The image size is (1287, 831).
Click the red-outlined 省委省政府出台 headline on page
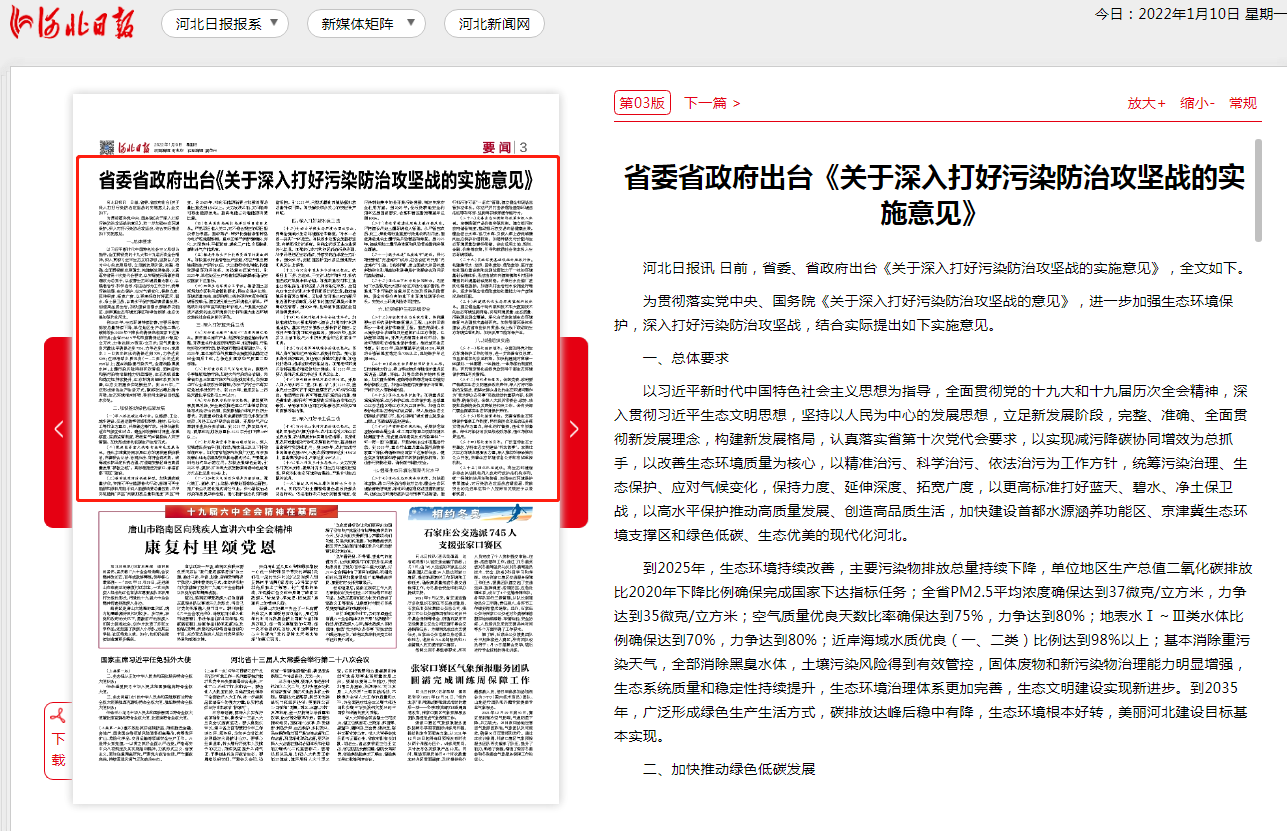tap(316, 181)
